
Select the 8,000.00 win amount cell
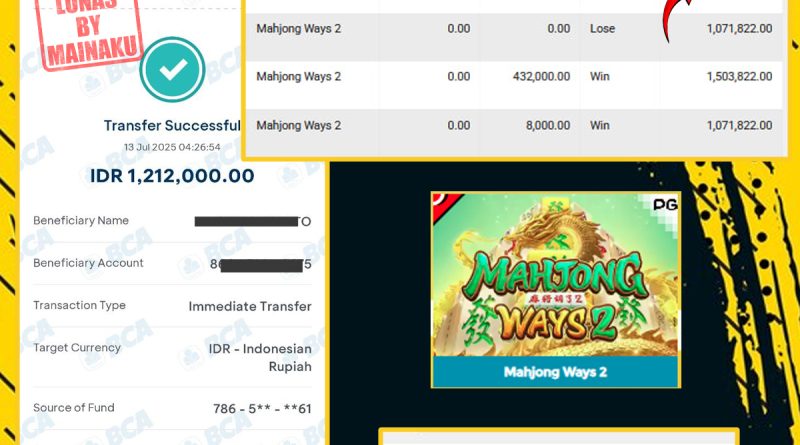548,126
